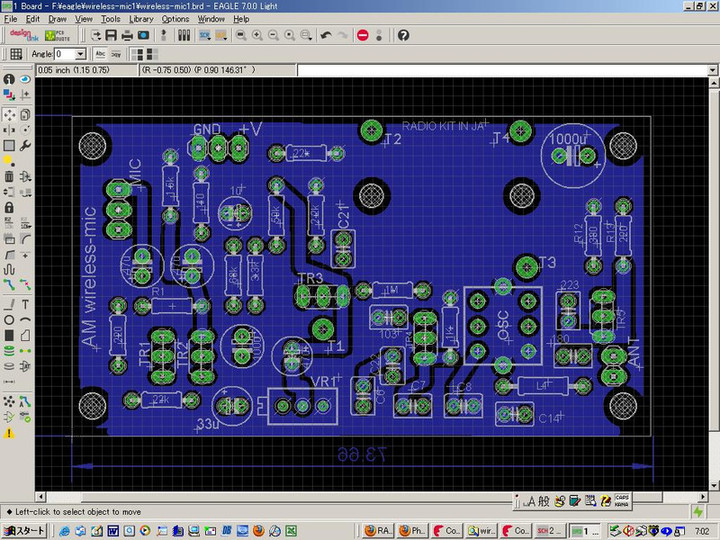This screenshot has height=540, width=720.
Task: Open the Library menu
Action: point(141,19)
